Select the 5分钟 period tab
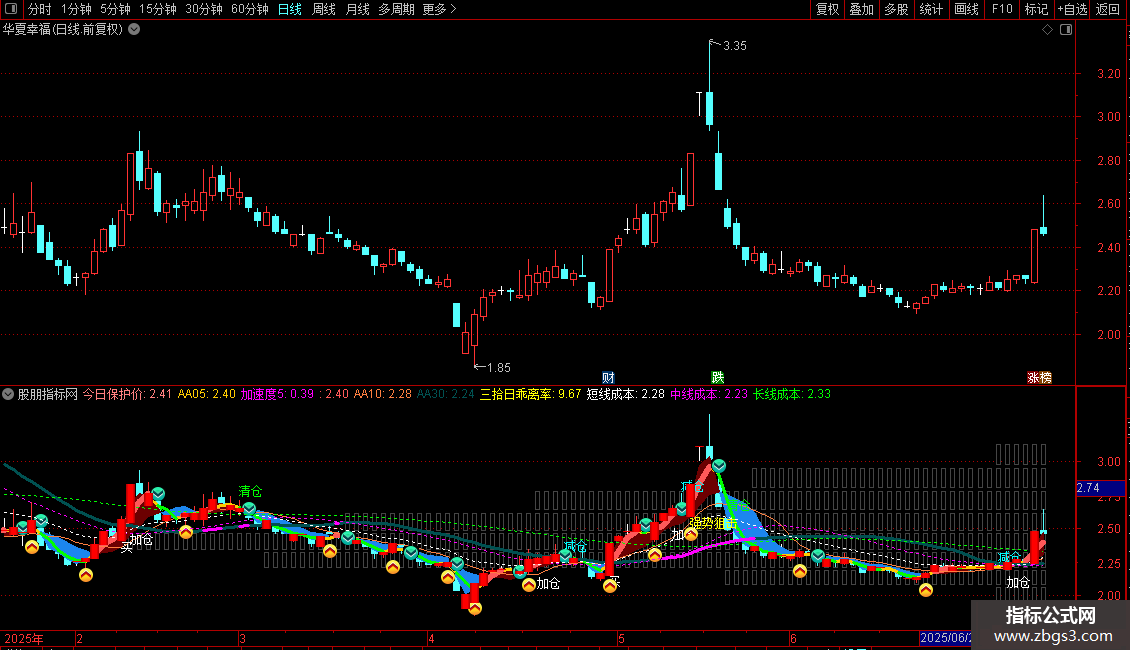This screenshot has width=1130, height=650. 115,9
